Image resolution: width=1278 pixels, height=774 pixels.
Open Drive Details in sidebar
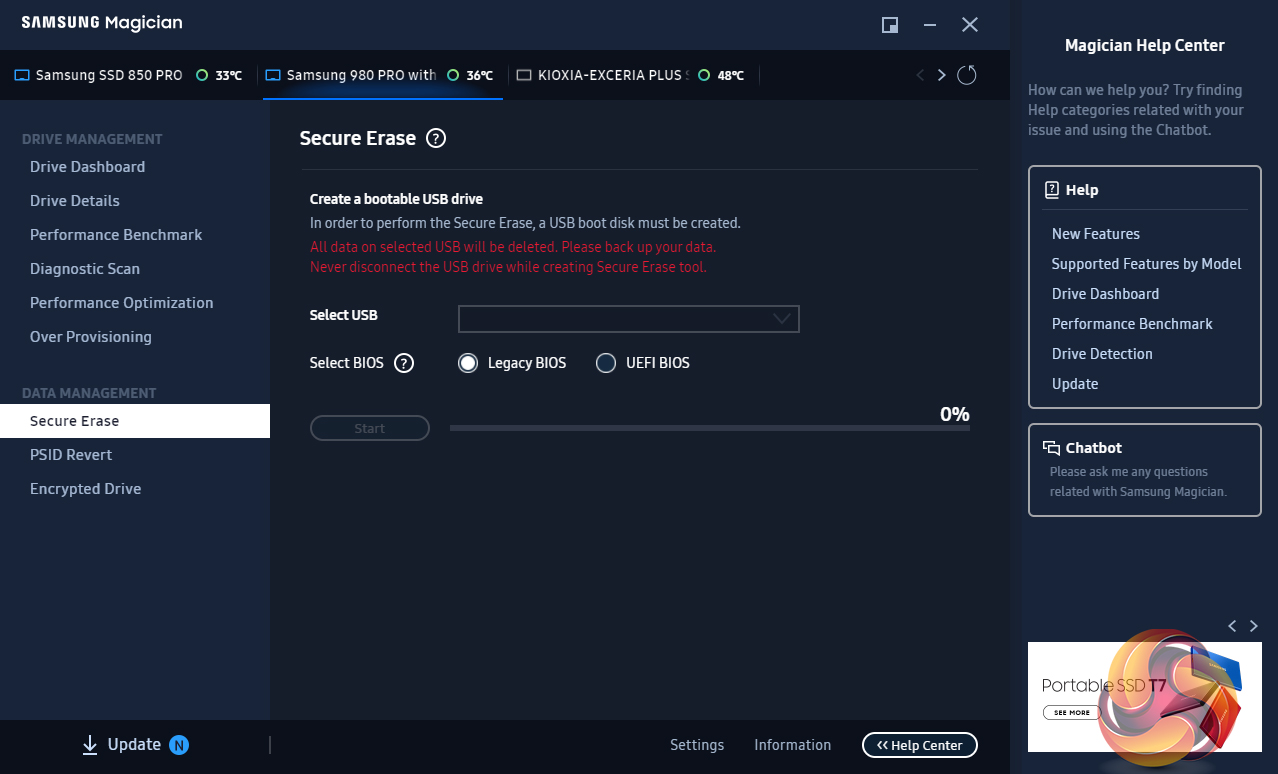[x=75, y=201]
